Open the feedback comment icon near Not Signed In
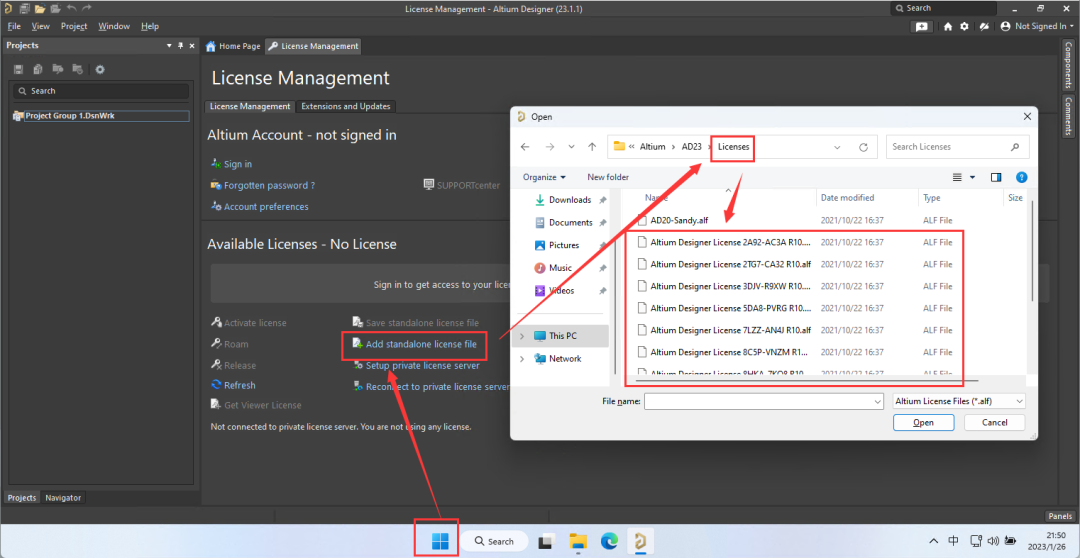Viewport: 1080px width, 558px height. pyautogui.click(x=921, y=27)
